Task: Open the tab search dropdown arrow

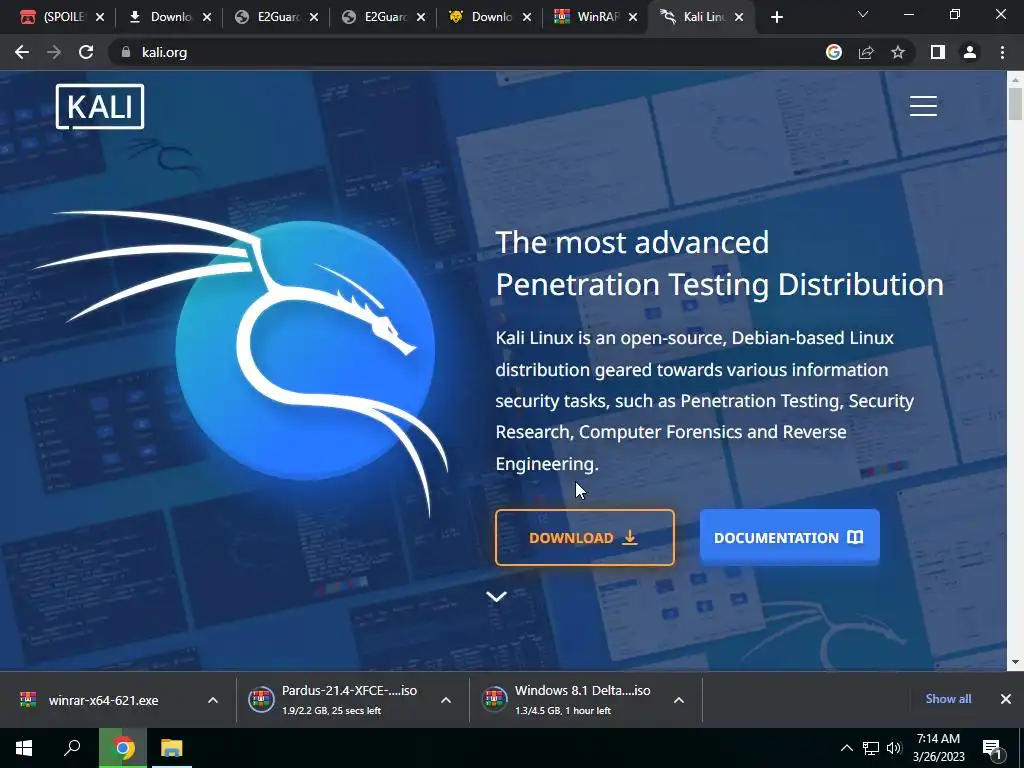Action: coord(863,14)
